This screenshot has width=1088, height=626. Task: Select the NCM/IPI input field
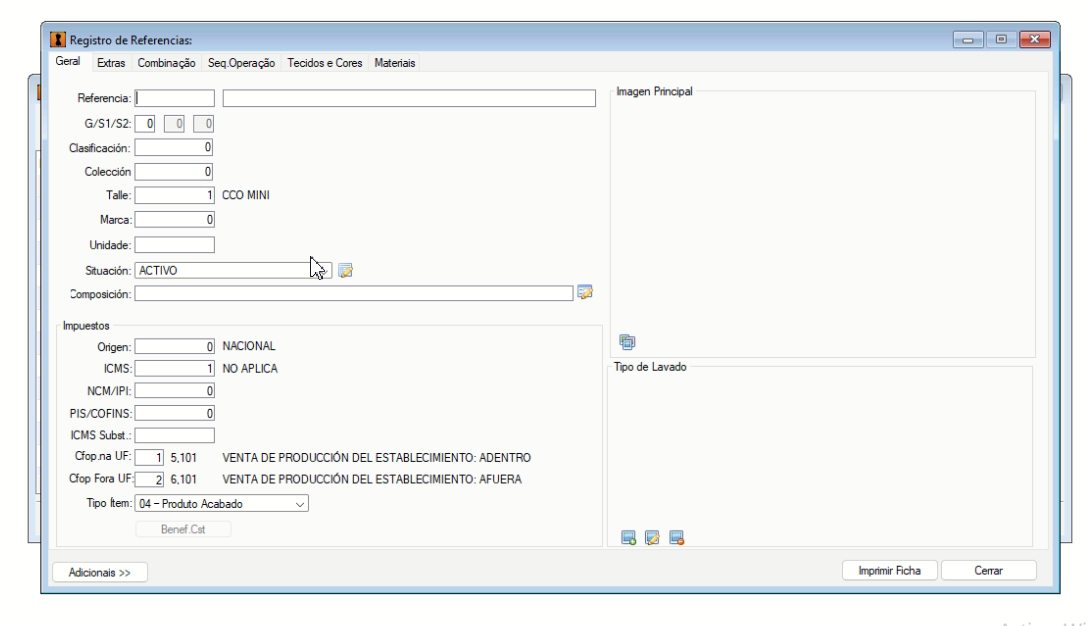point(175,391)
